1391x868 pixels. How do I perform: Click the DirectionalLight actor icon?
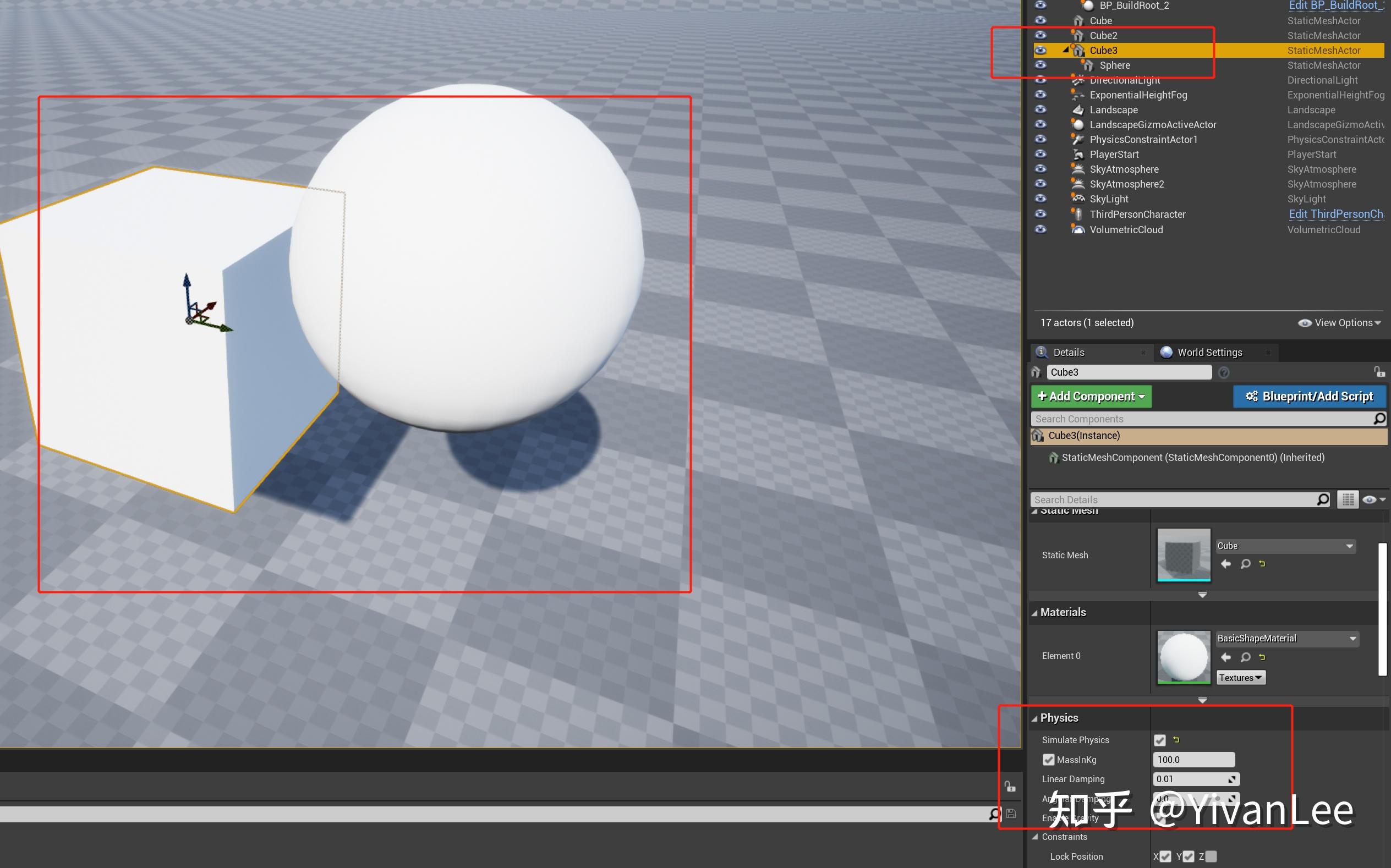point(1078,80)
